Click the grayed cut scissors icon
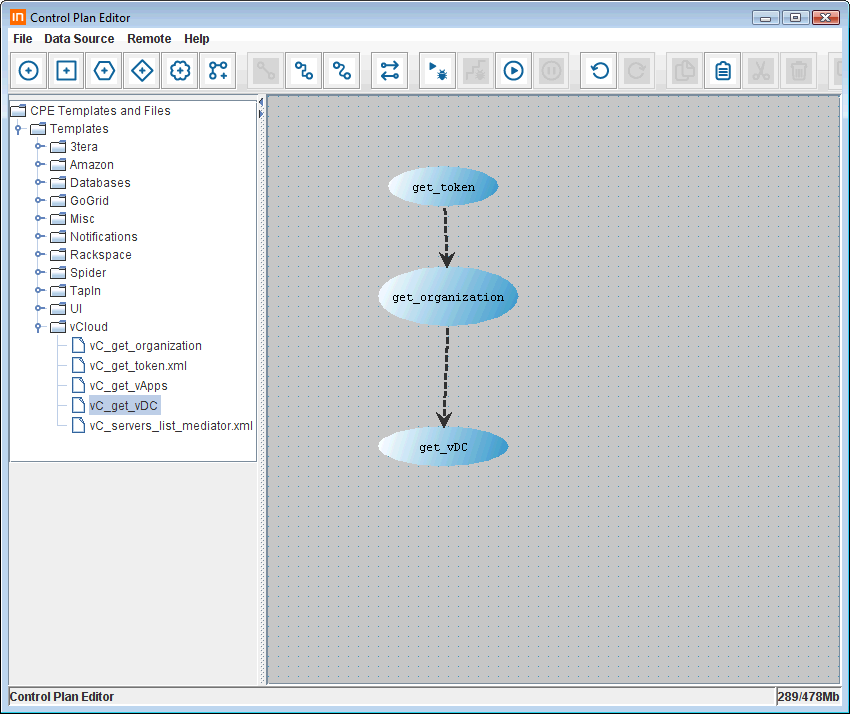 click(761, 71)
